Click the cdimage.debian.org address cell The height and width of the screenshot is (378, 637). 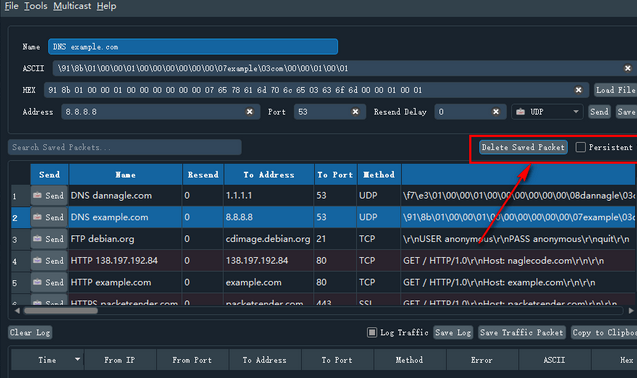269,239
